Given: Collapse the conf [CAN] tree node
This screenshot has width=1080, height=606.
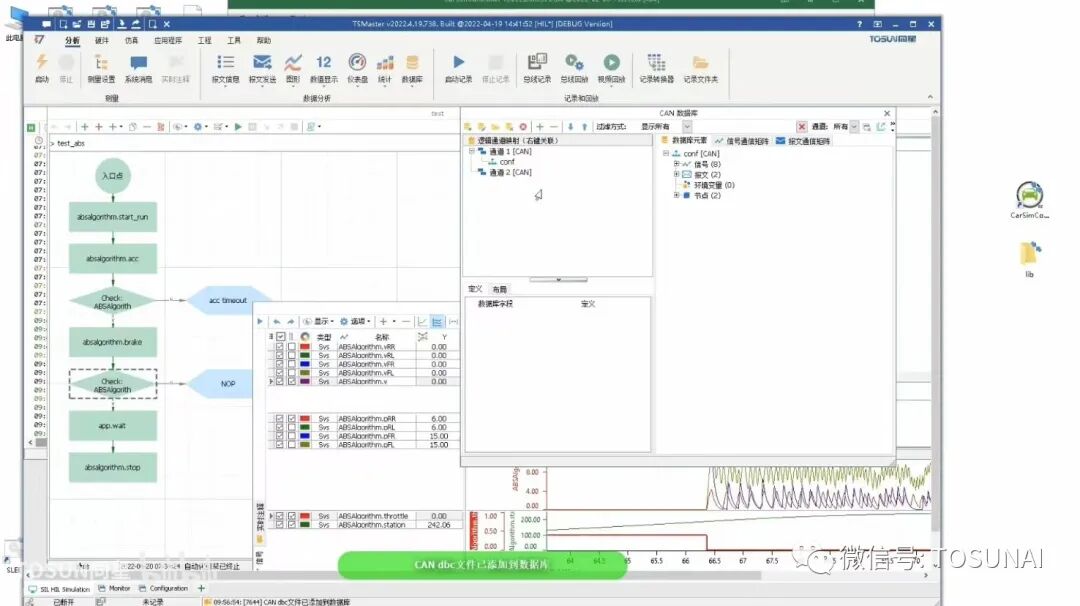Looking at the screenshot, I should (x=666, y=154).
